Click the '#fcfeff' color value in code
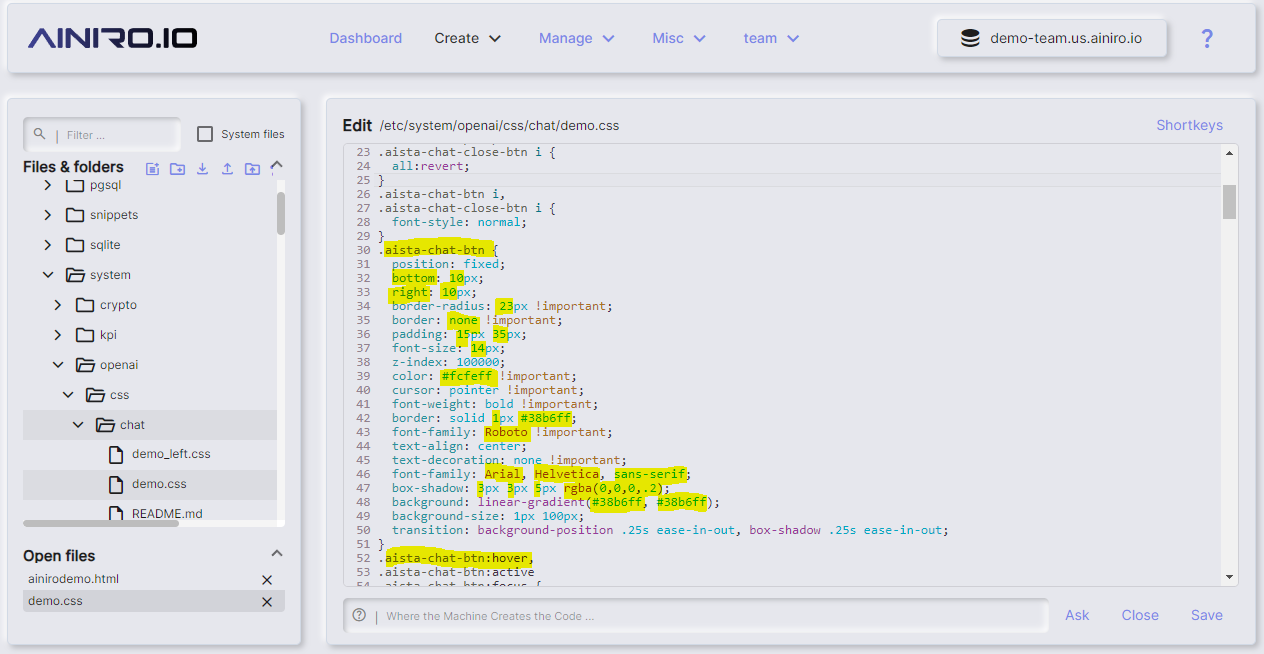 coord(469,376)
